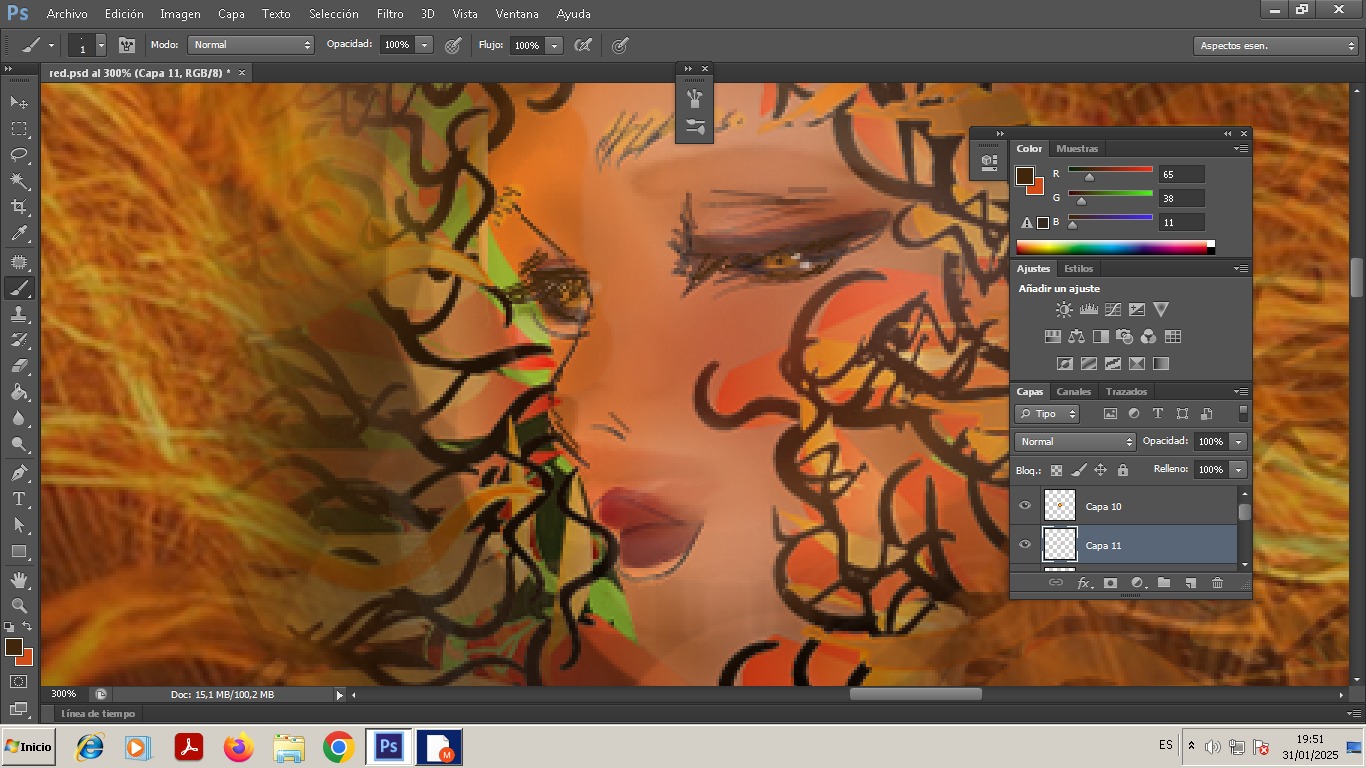Open the layer blend mode dropdown
The height and width of the screenshot is (768, 1366).
click(x=1075, y=441)
